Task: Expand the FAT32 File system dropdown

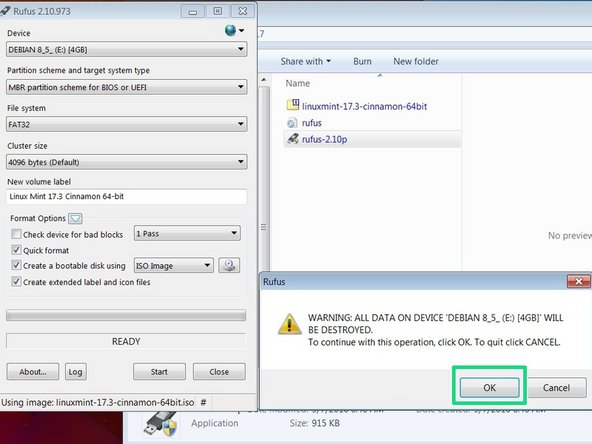Action: (127, 124)
